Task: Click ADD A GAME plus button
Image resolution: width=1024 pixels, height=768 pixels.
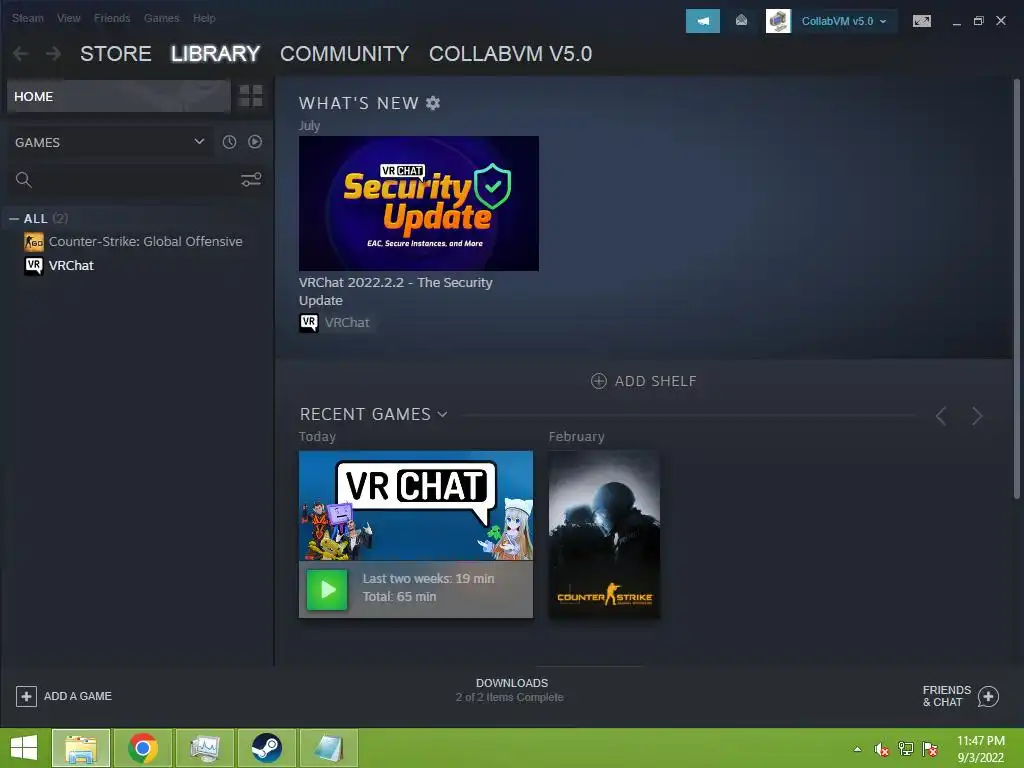Action: 26,696
